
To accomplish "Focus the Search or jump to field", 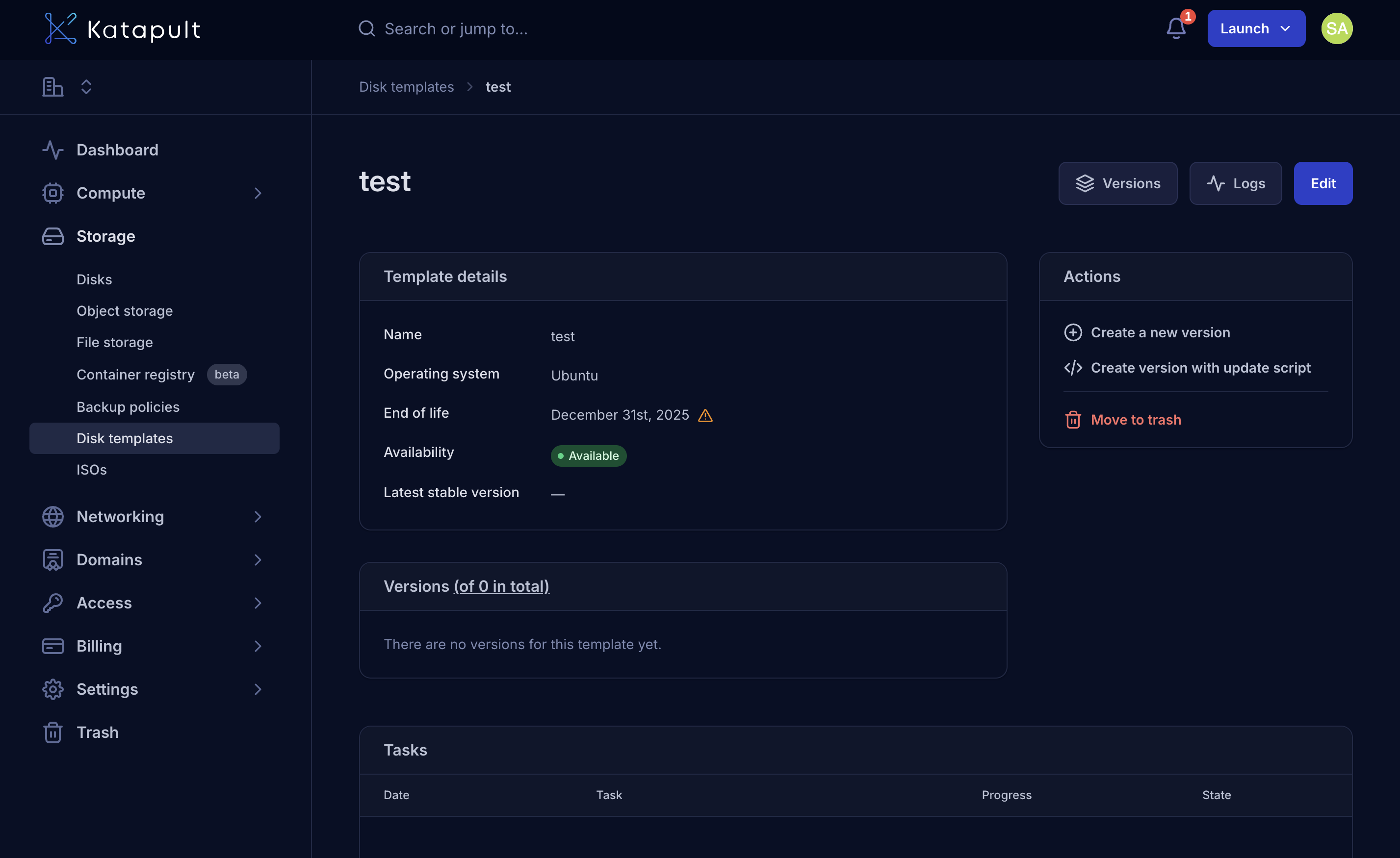I will point(456,28).
